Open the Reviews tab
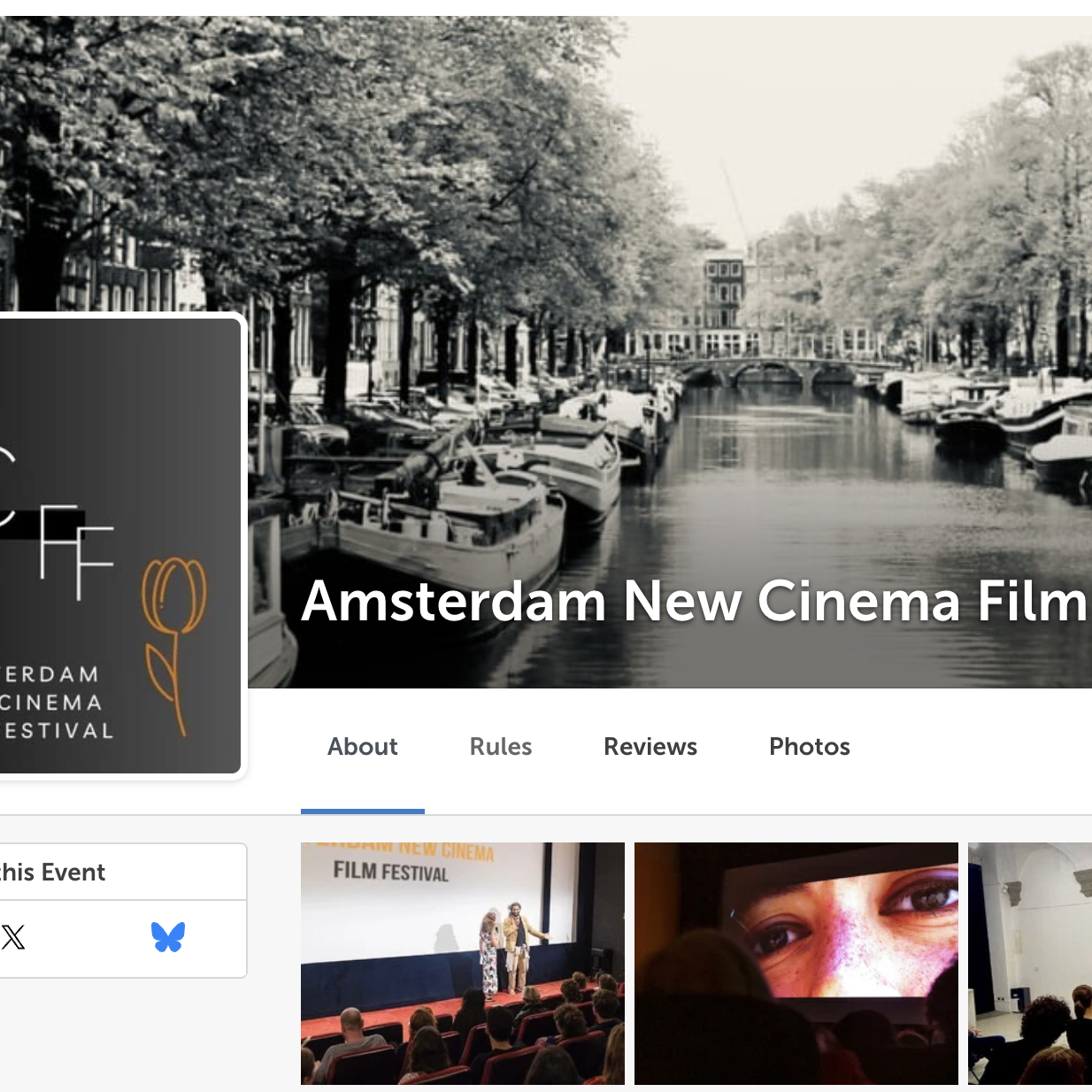The image size is (1092, 1092). (650, 748)
